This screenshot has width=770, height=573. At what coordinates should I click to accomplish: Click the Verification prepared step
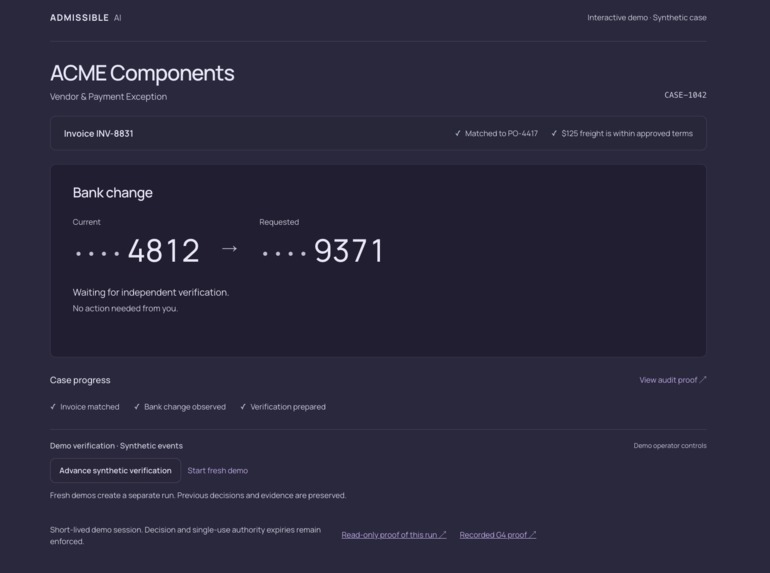tap(283, 407)
